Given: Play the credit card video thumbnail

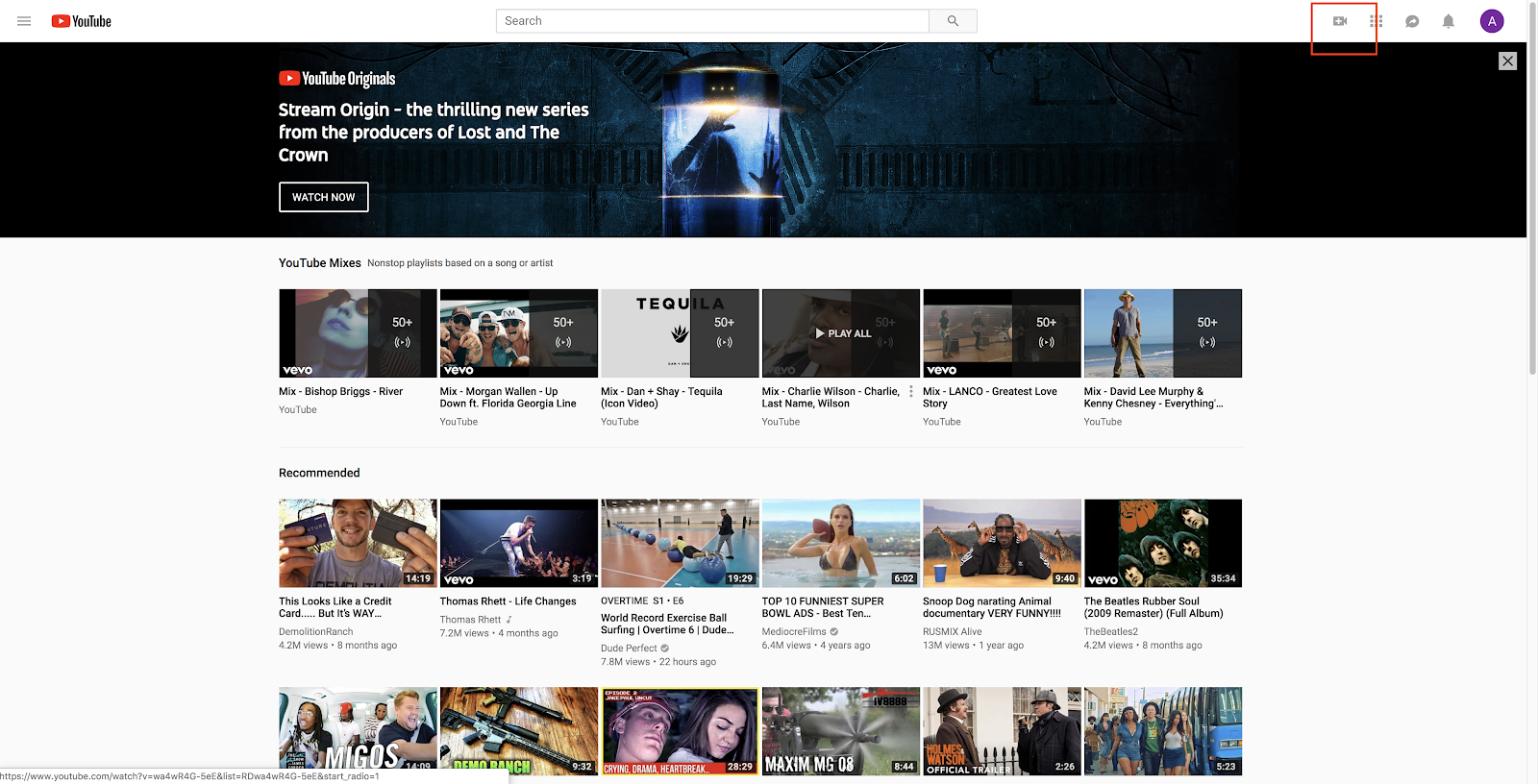Looking at the screenshot, I should point(358,543).
